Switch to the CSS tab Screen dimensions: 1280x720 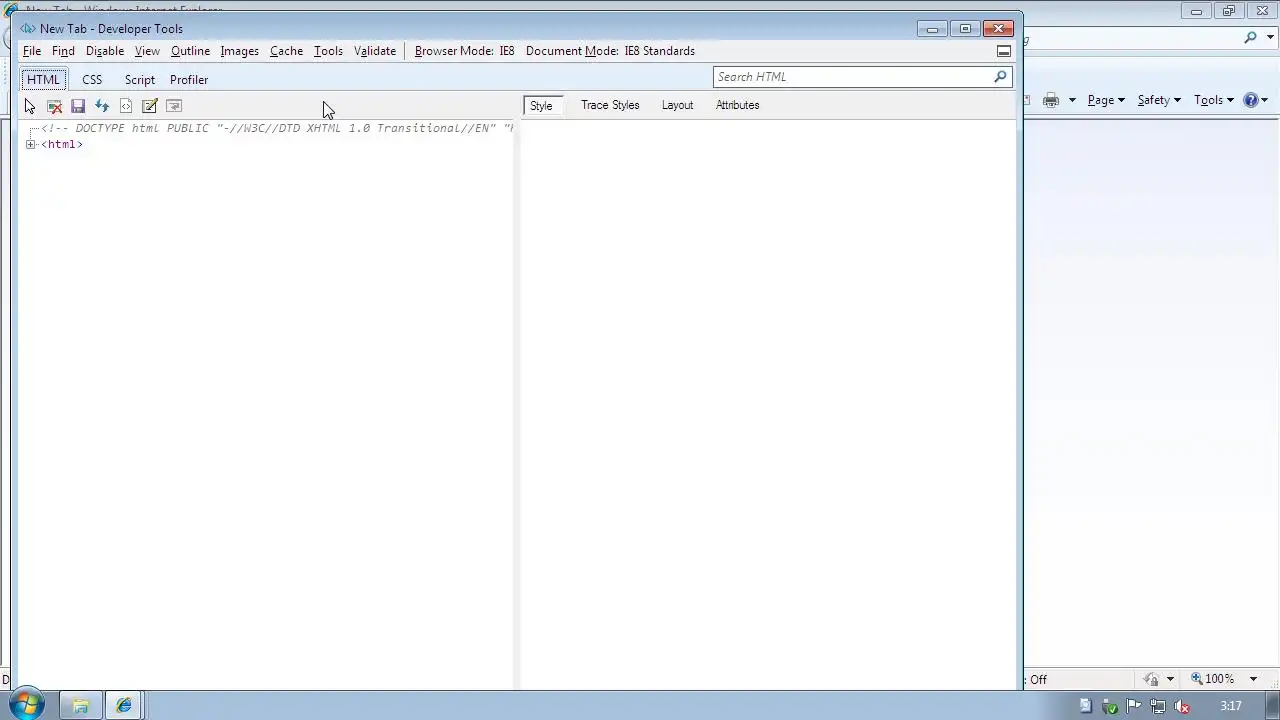pyautogui.click(x=92, y=80)
